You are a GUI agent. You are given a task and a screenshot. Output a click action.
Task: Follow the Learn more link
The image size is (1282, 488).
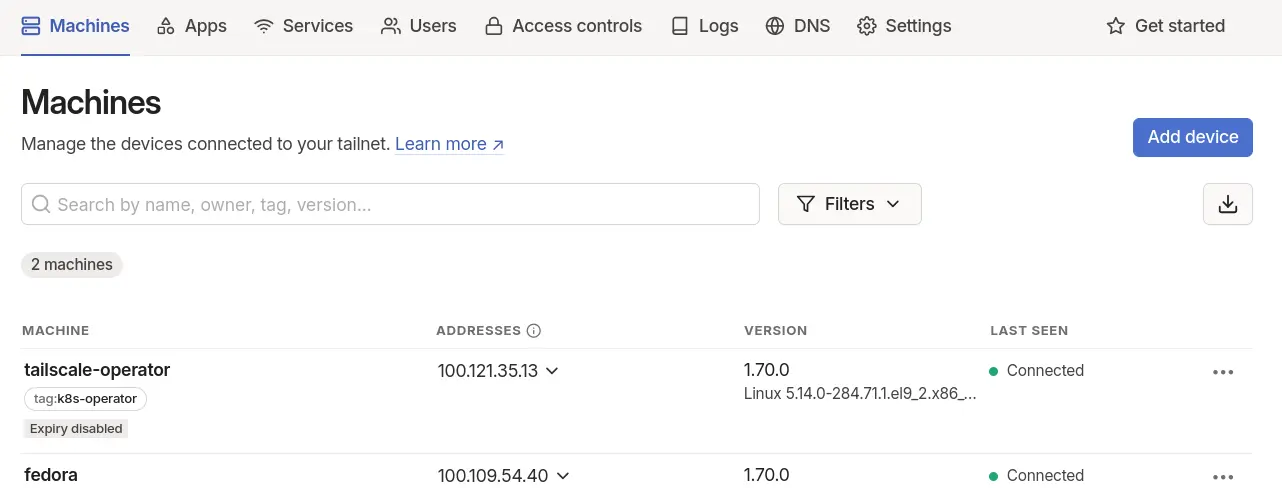(x=450, y=144)
